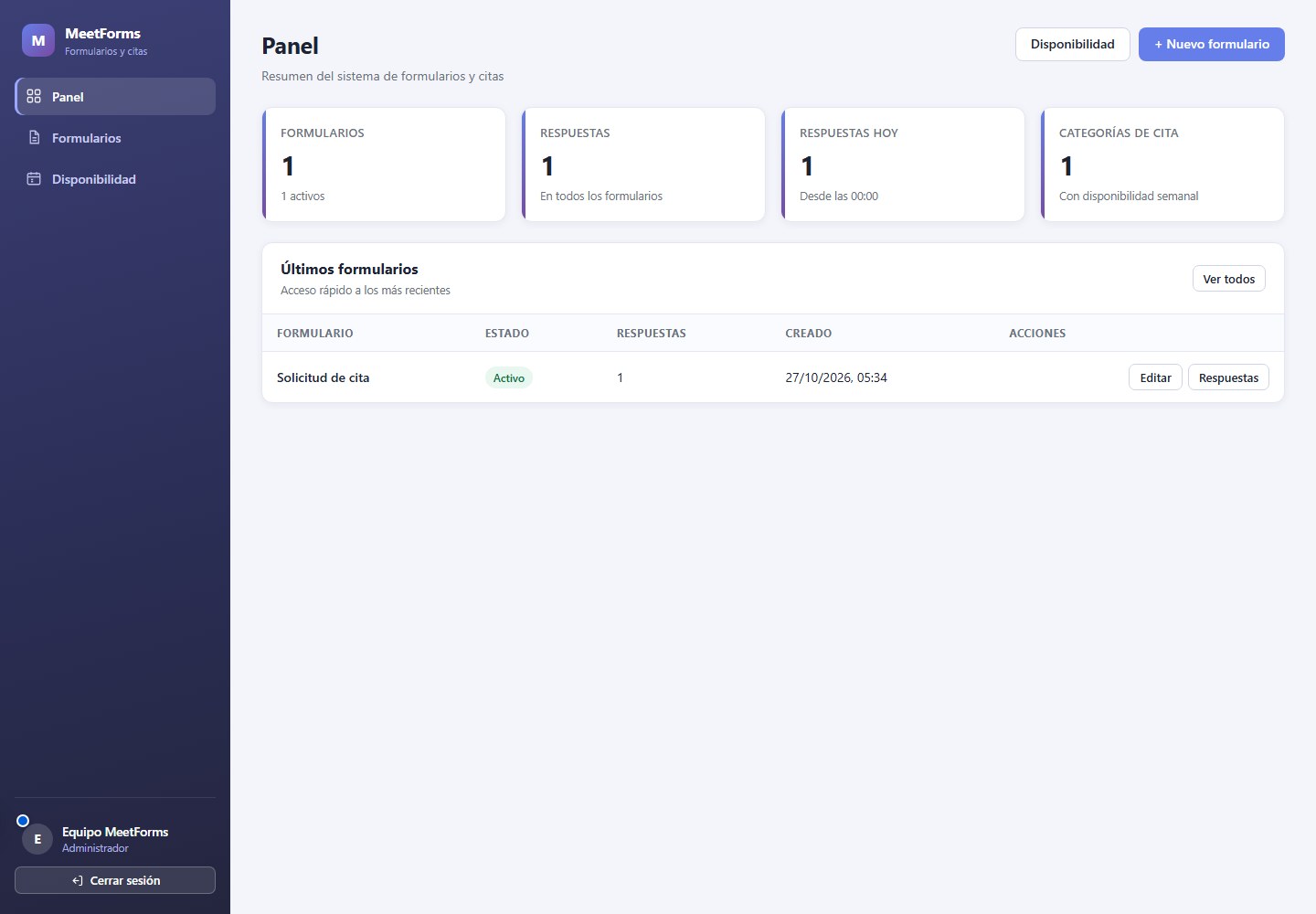Screen dimensions: 1316x914
Task: Click the Disponibilidad calendar icon in sidebar
Action: pyautogui.click(x=34, y=178)
